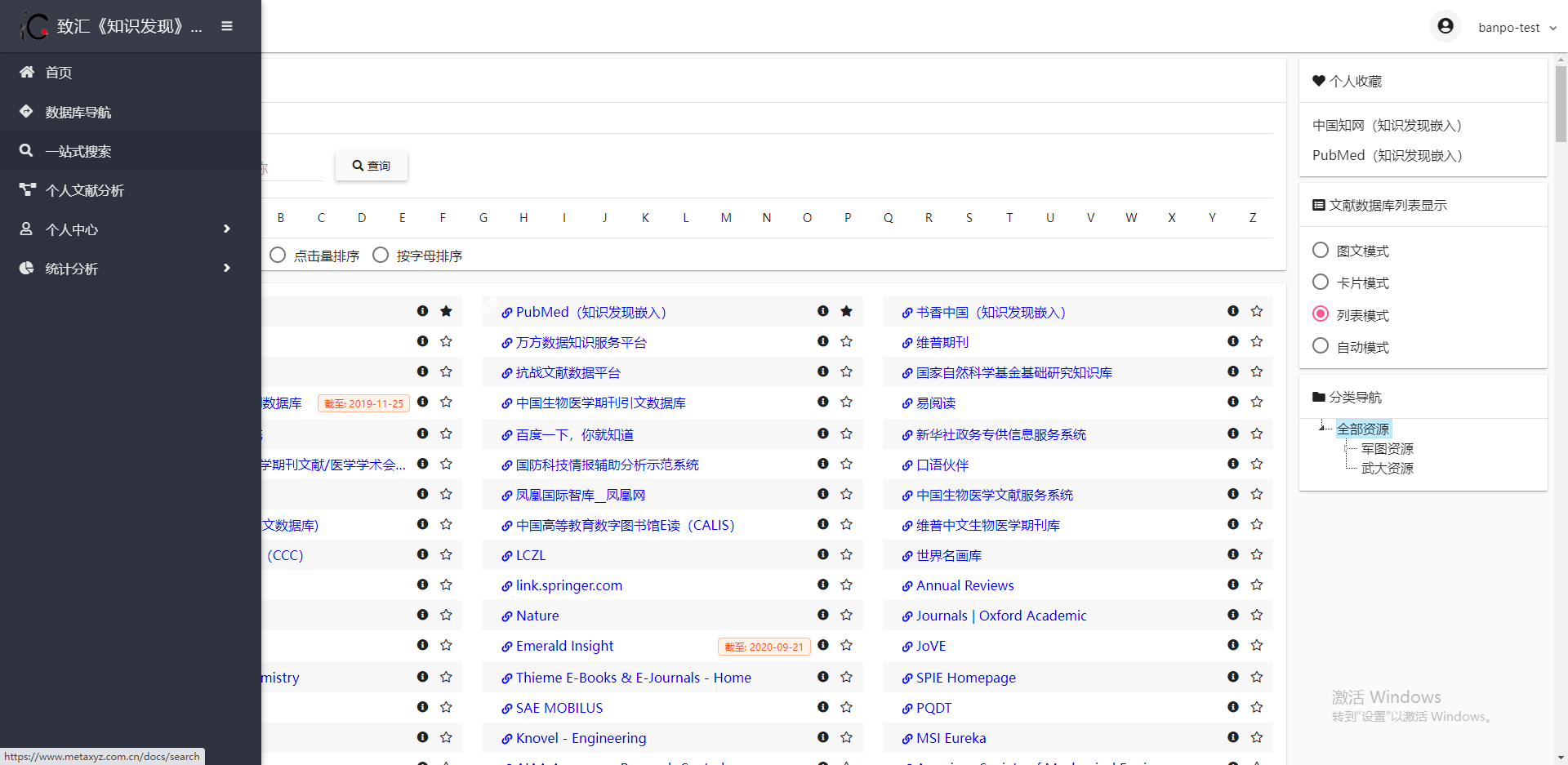Expand the 个人中心 submenu
This screenshot has height=765, width=1568.
(131, 229)
